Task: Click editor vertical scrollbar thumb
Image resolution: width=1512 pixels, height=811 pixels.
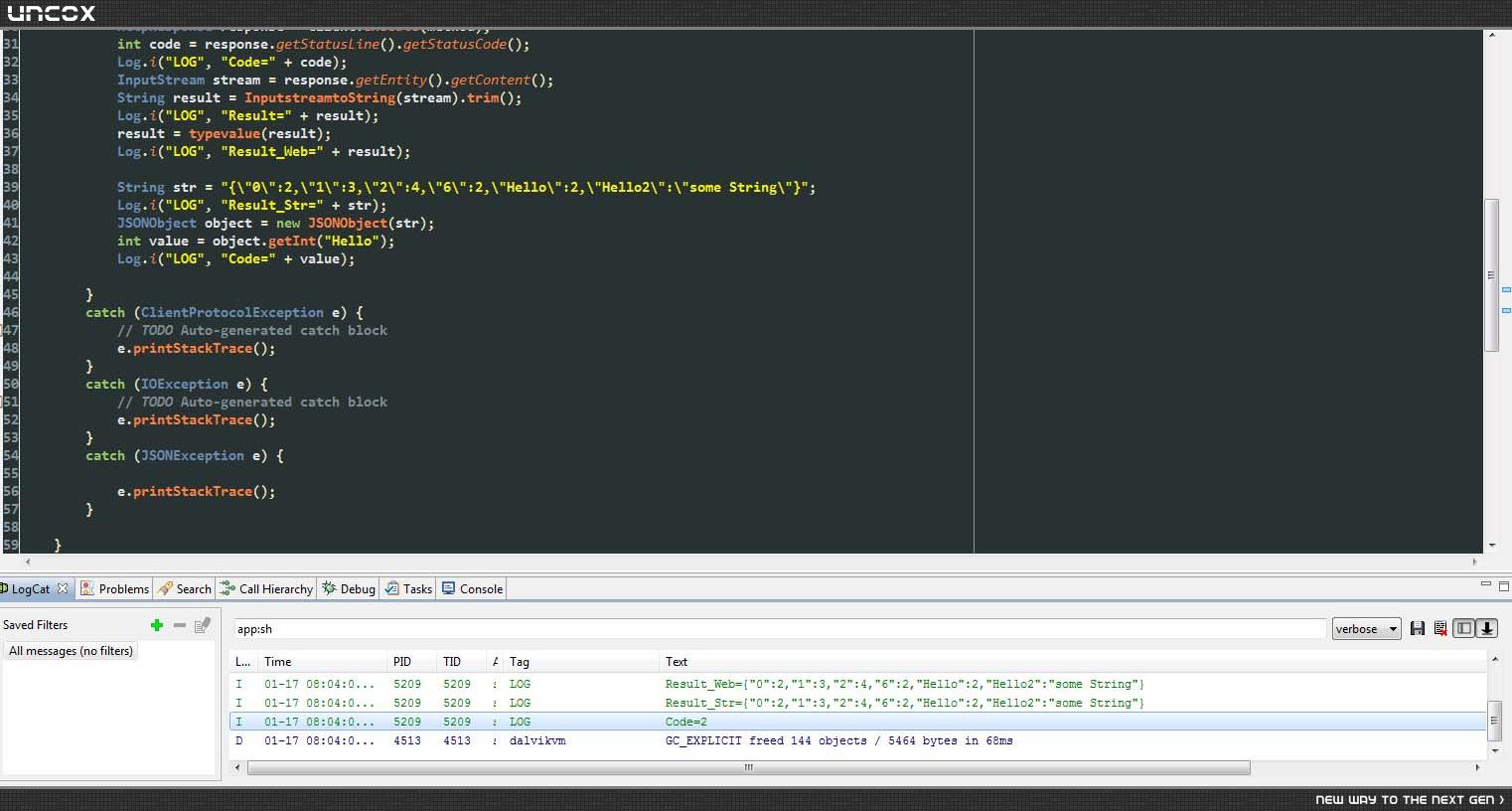Action: [x=1491, y=275]
